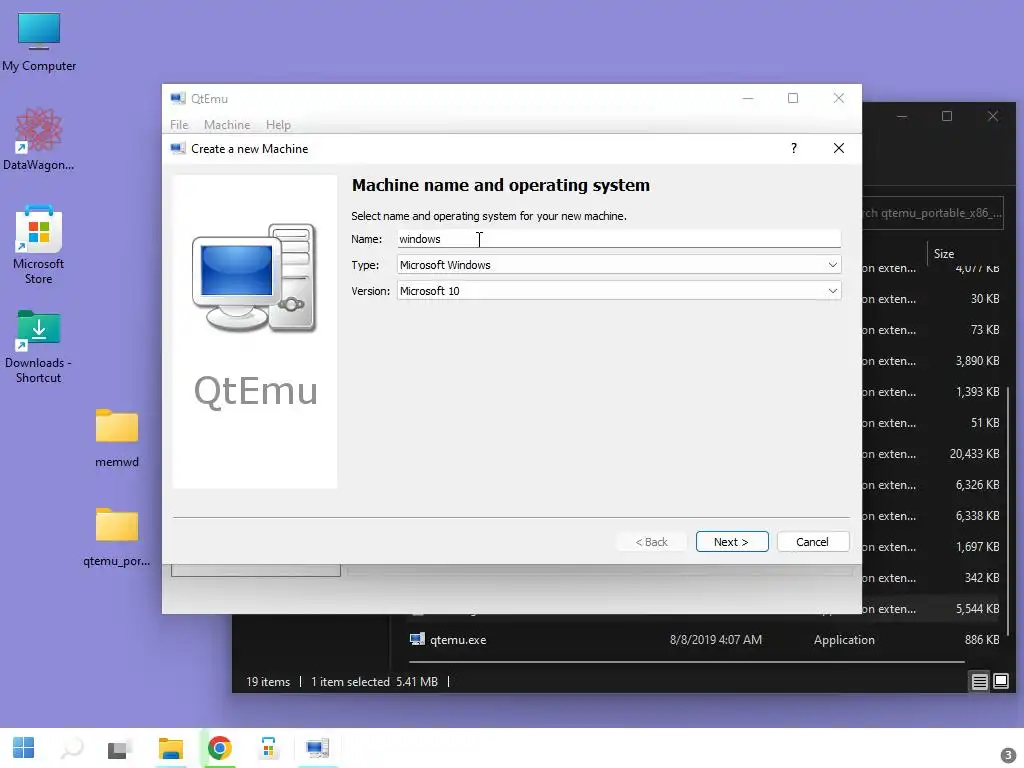1024x768 pixels.
Task: Open Task View in the taskbar
Action: (121, 748)
